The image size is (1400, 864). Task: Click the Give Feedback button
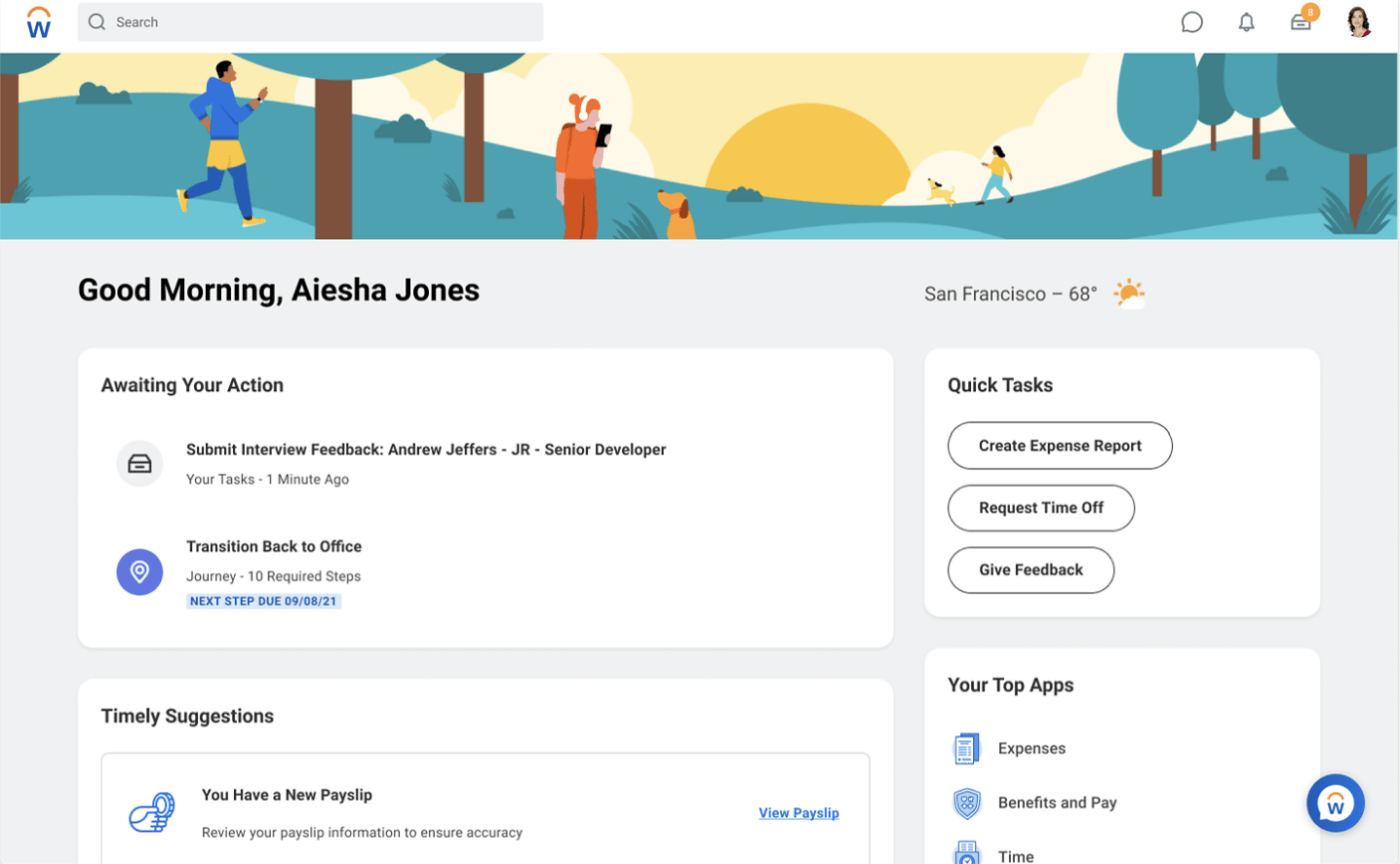tap(1031, 570)
